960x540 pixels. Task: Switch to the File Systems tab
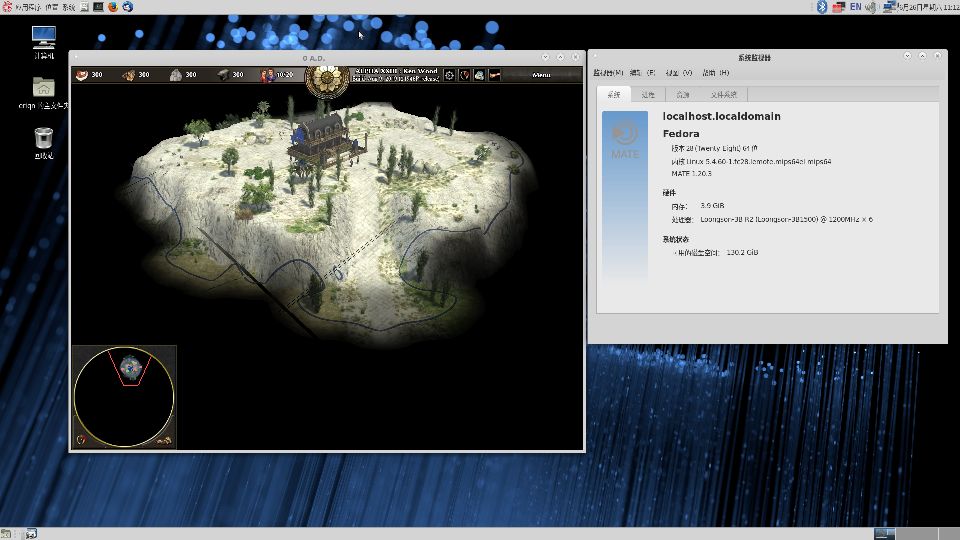pyautogui.click(x=724, y=94)
